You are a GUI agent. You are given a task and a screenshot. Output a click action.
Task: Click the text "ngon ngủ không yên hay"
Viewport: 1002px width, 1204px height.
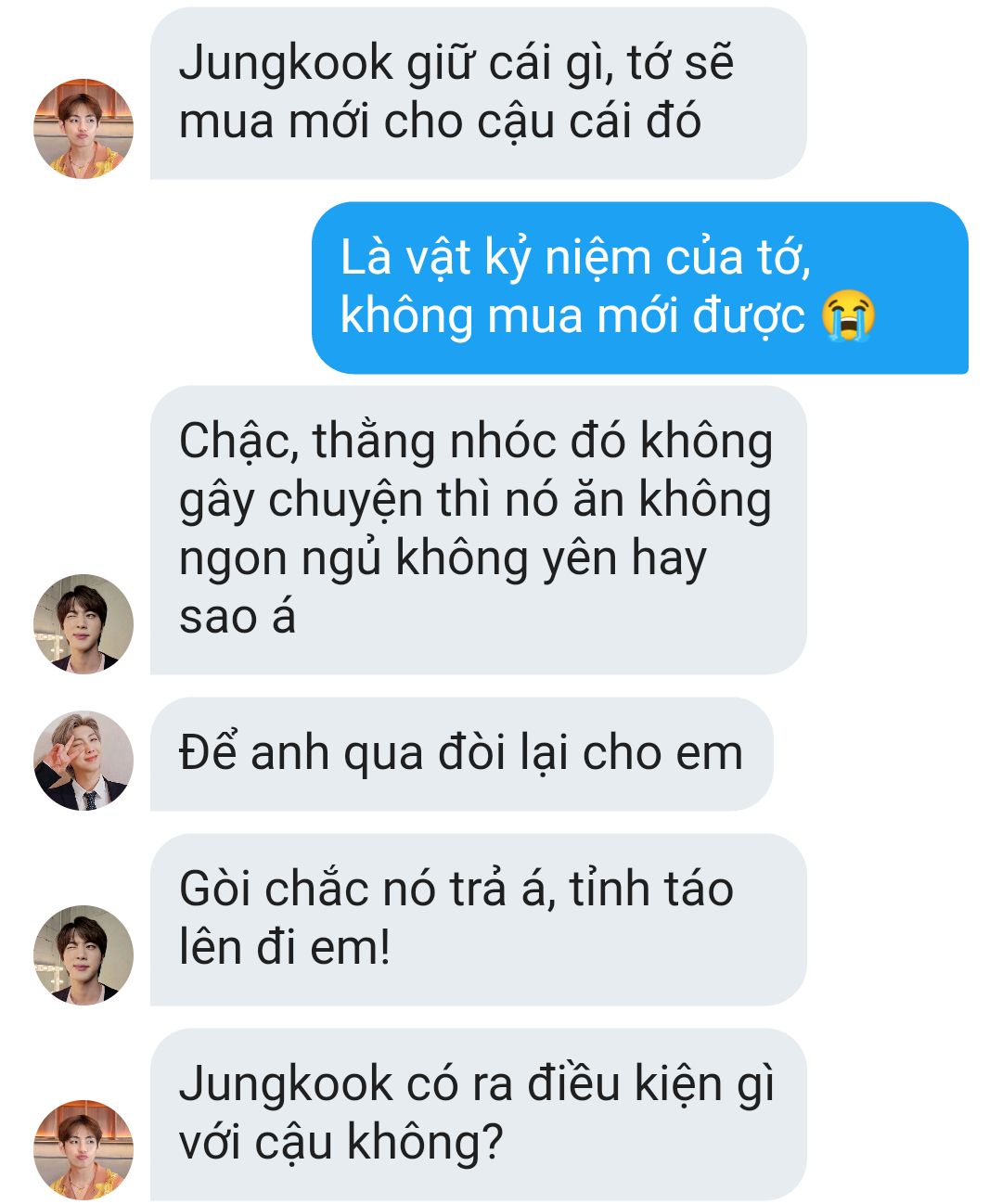(x=443, y=559)
